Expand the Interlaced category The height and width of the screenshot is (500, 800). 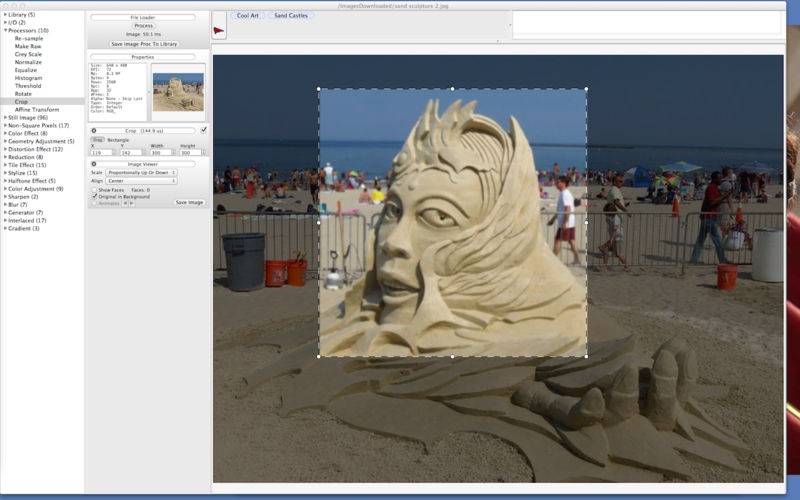(5, 220)
